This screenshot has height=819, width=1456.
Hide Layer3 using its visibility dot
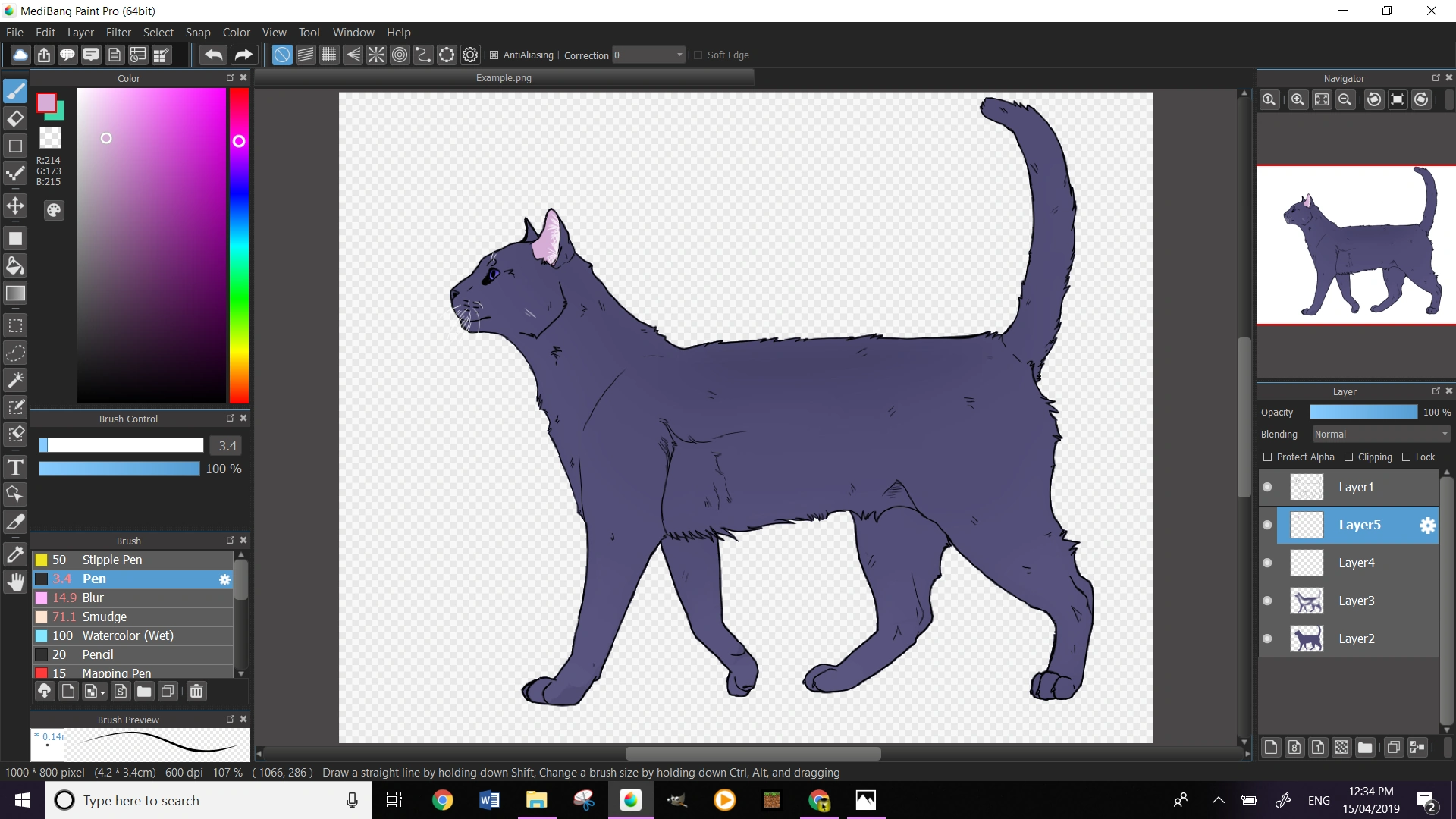(x=1267, y=601)
